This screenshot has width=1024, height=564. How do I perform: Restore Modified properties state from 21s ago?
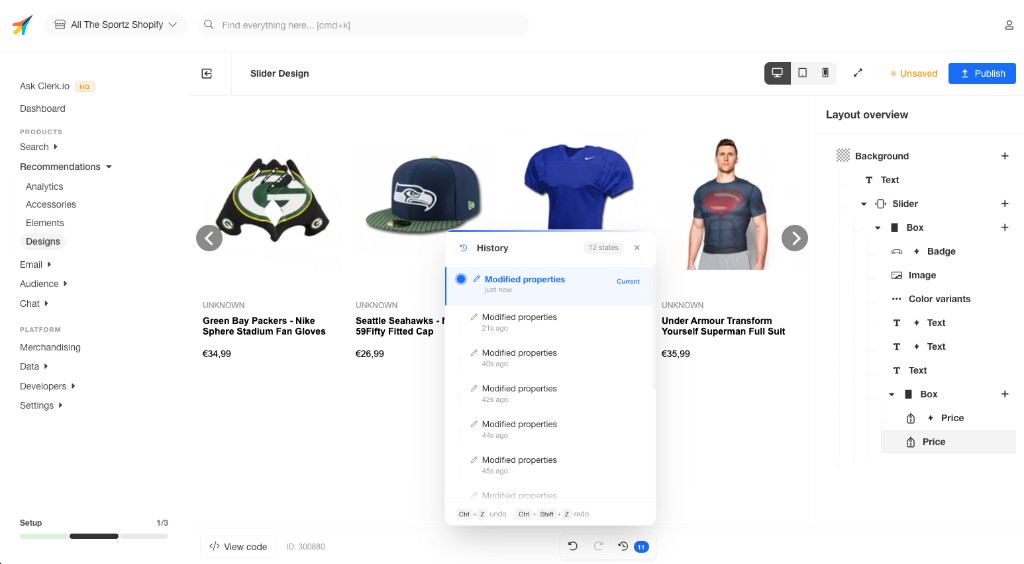[x=549, y=322]
